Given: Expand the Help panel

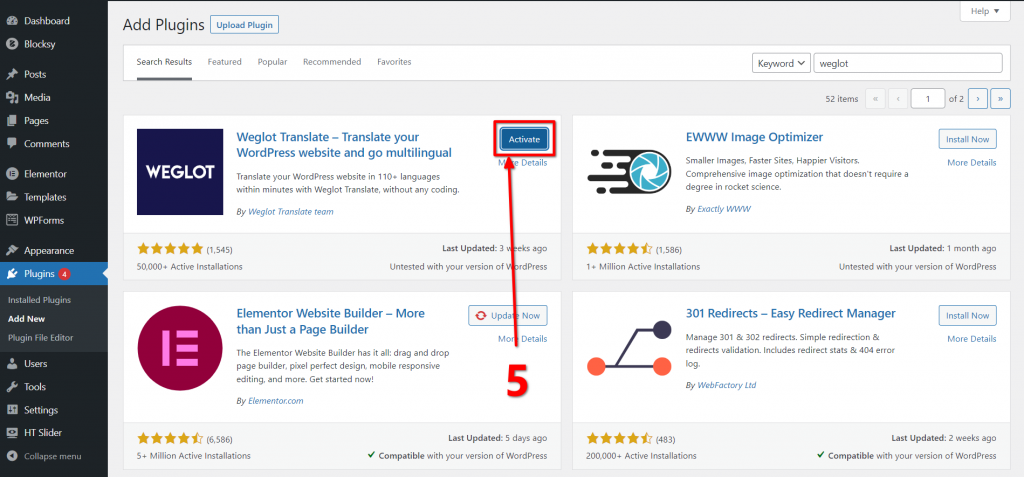Looking at the screenshot, I should pyautogui.click(x=985, y=11).
